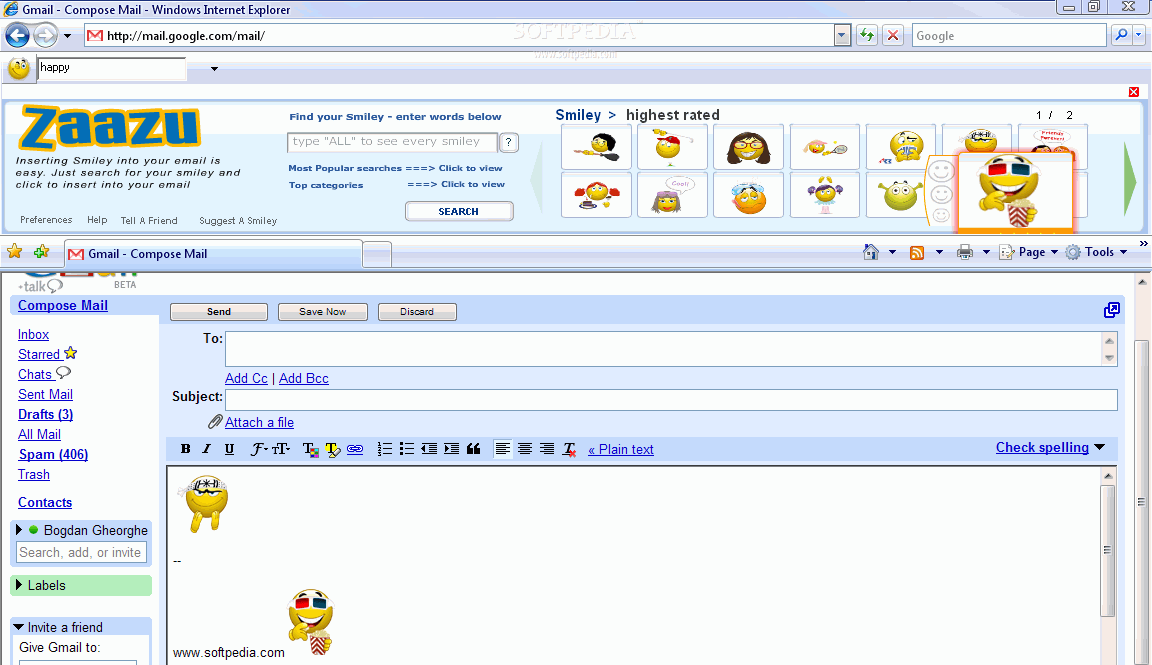Remove text formatting

569,450
